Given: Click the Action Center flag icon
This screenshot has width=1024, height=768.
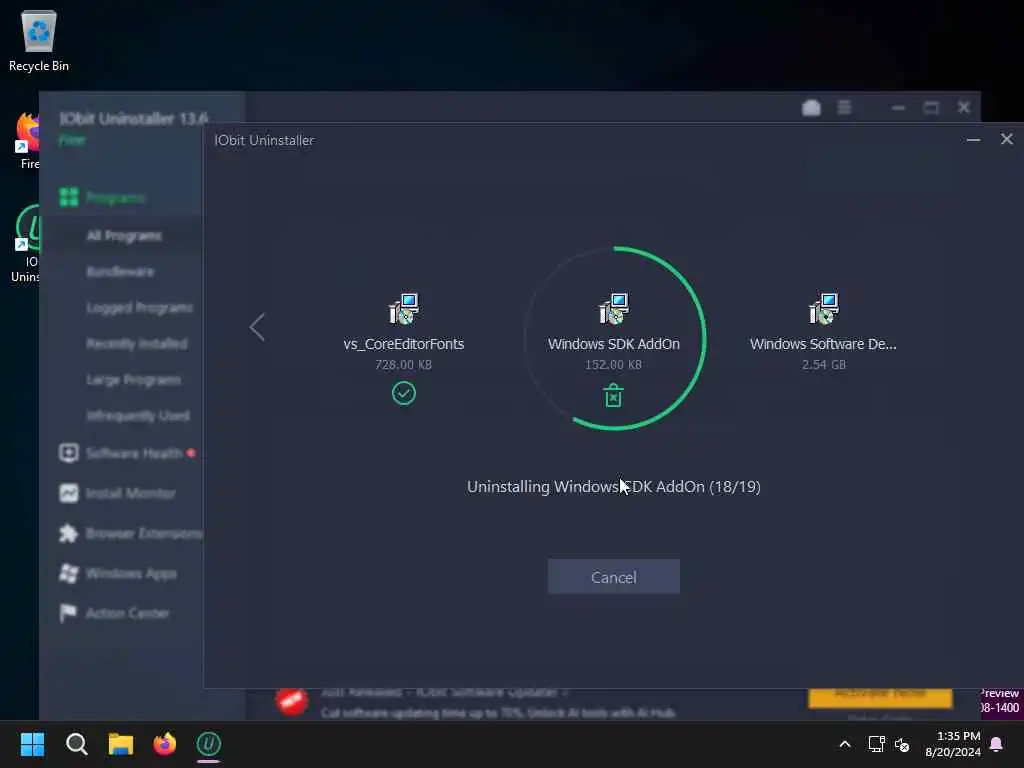Looking at the screenshot, I should 68,613.
